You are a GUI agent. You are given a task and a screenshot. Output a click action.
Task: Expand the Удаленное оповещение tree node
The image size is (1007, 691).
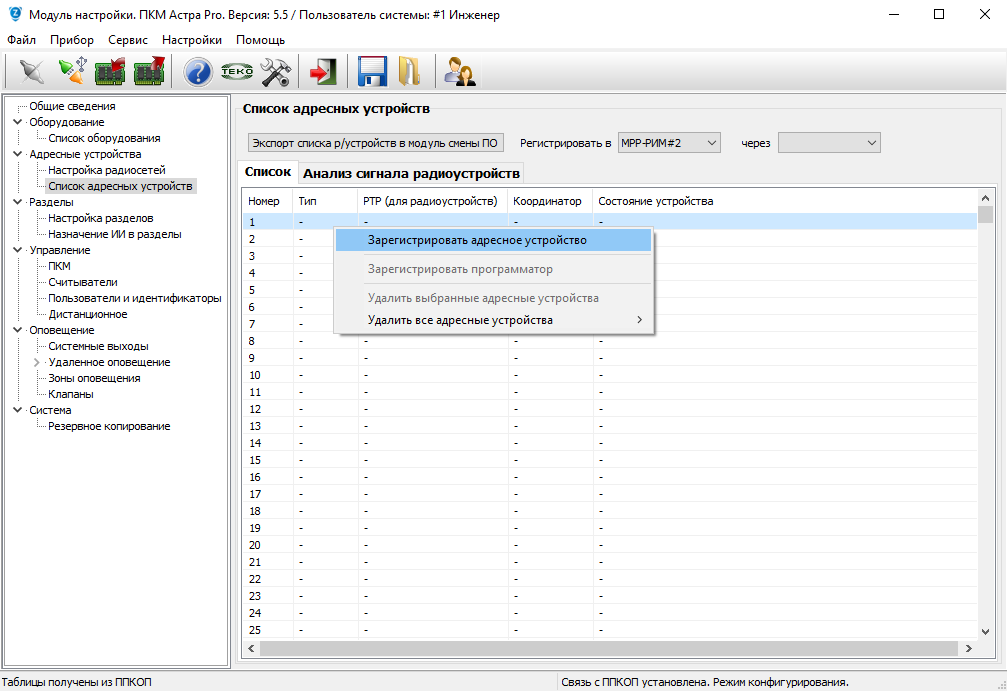pos(37,362)
